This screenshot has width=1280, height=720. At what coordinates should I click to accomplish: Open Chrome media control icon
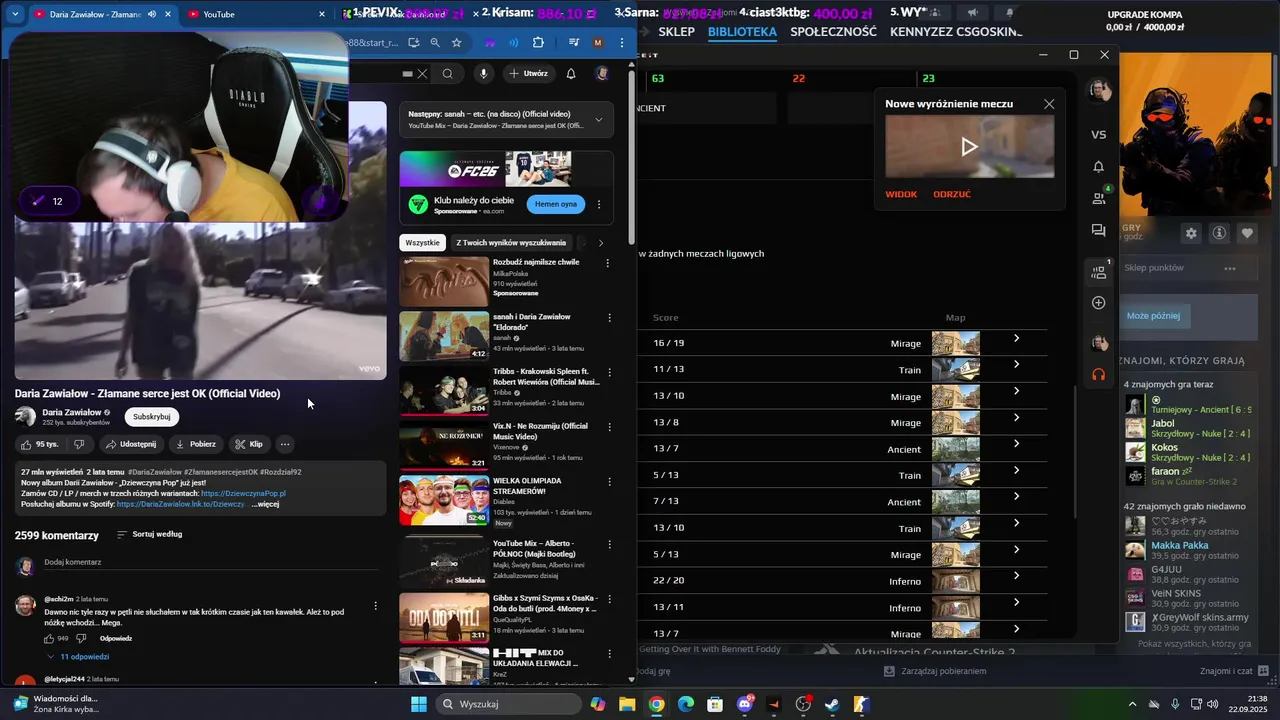click(574, 43)
